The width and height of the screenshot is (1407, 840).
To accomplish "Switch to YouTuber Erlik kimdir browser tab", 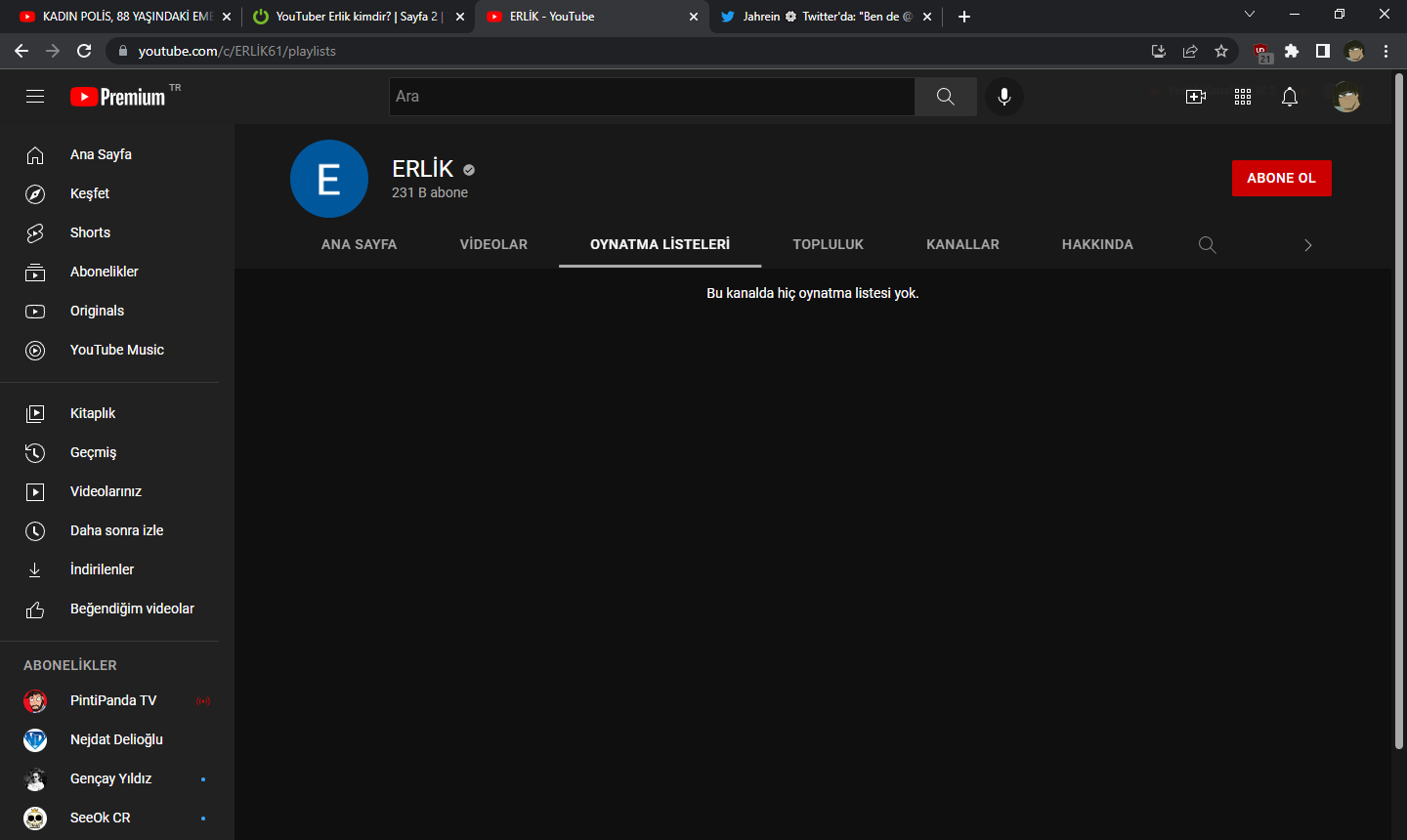I will click(359, 17).
